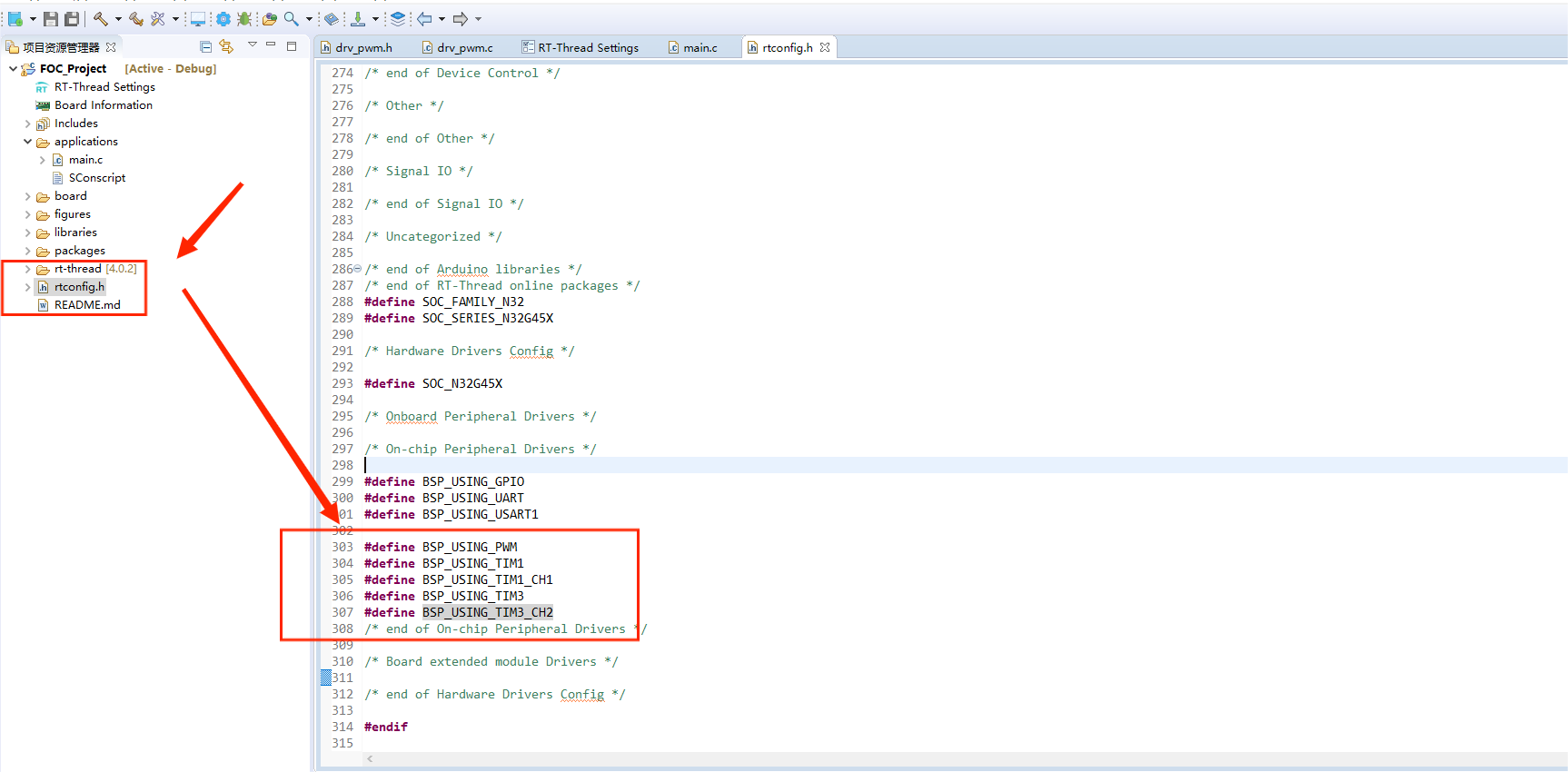Open Board Information tree item
The height and width of the screenshot is (772, 1568).
click(104, 105)
